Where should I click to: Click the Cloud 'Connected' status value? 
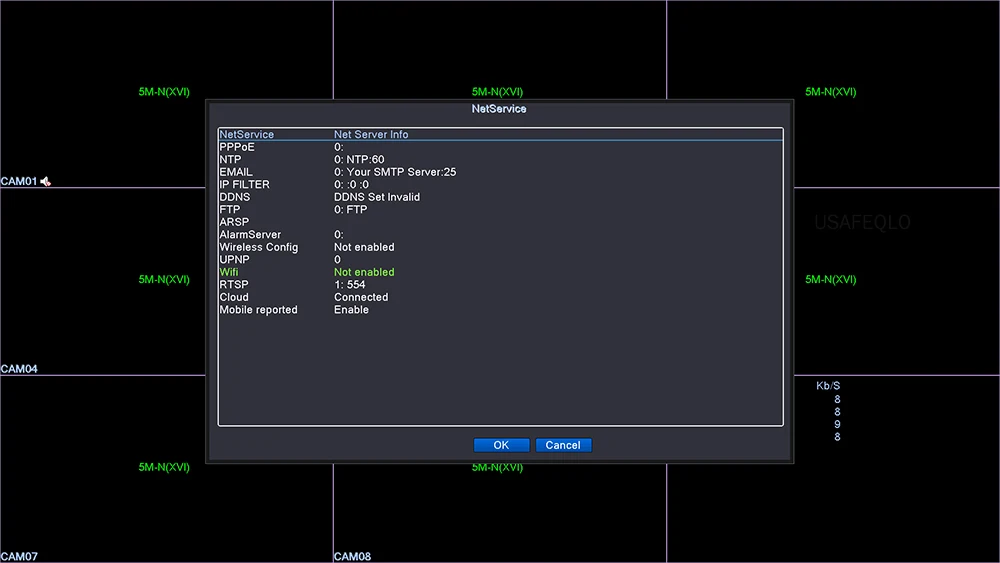[361, 297]
